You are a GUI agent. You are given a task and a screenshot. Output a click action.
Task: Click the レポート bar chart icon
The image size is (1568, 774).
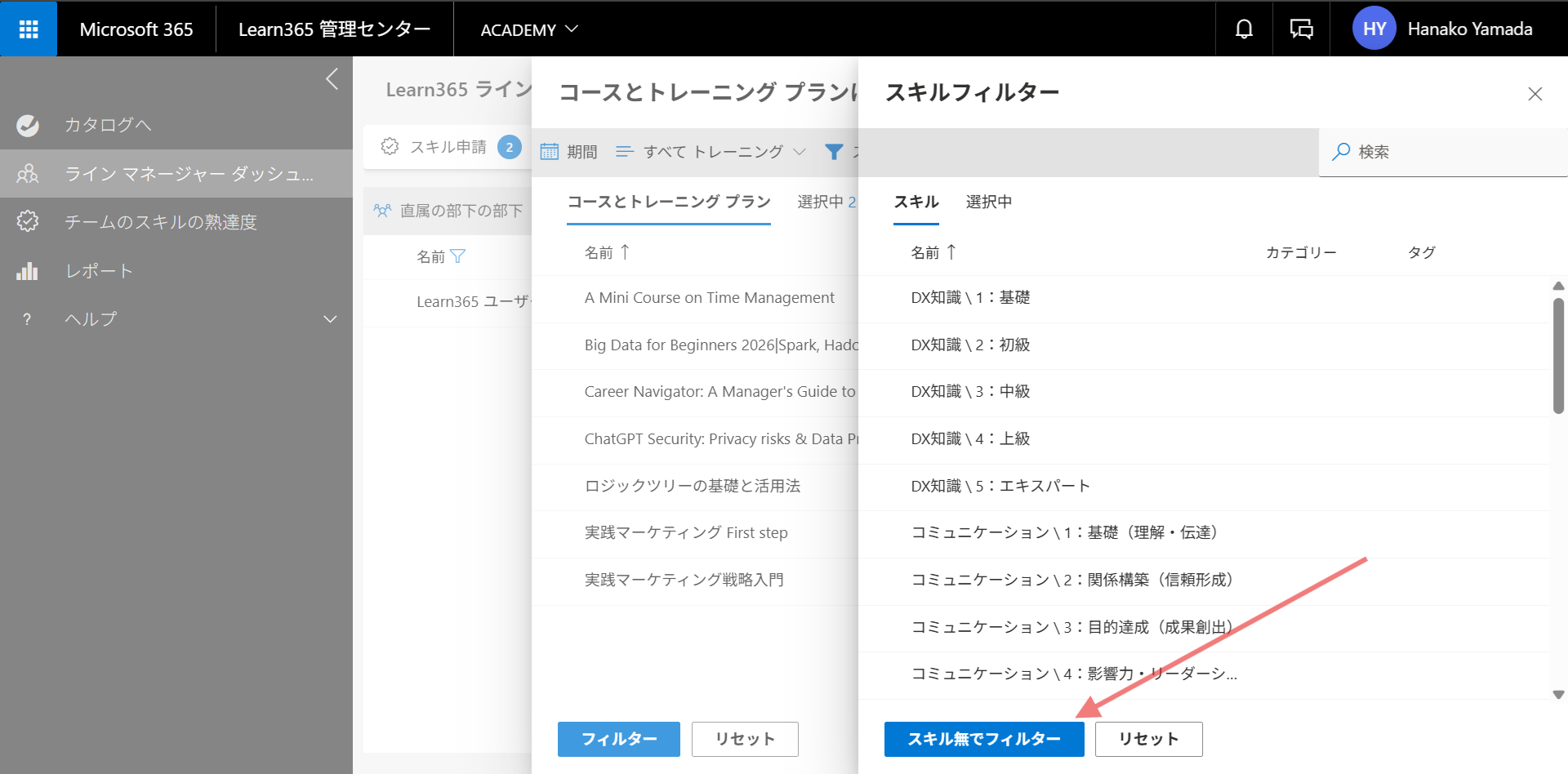coord(28,270)
